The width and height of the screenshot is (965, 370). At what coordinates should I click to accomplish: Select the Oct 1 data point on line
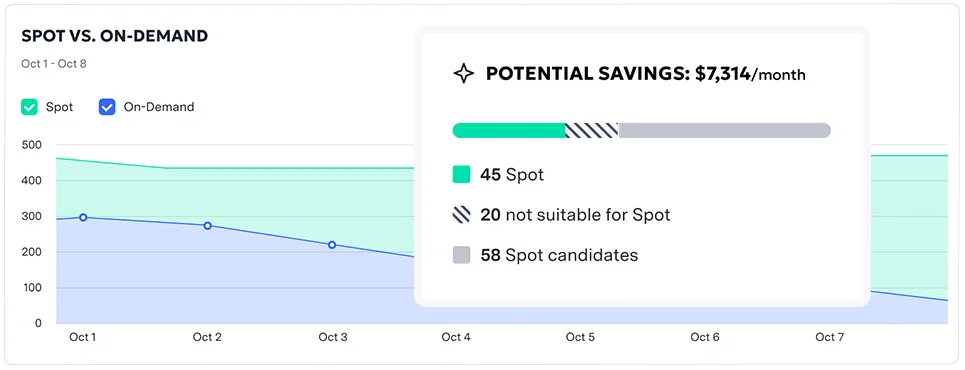click(83, 217)
